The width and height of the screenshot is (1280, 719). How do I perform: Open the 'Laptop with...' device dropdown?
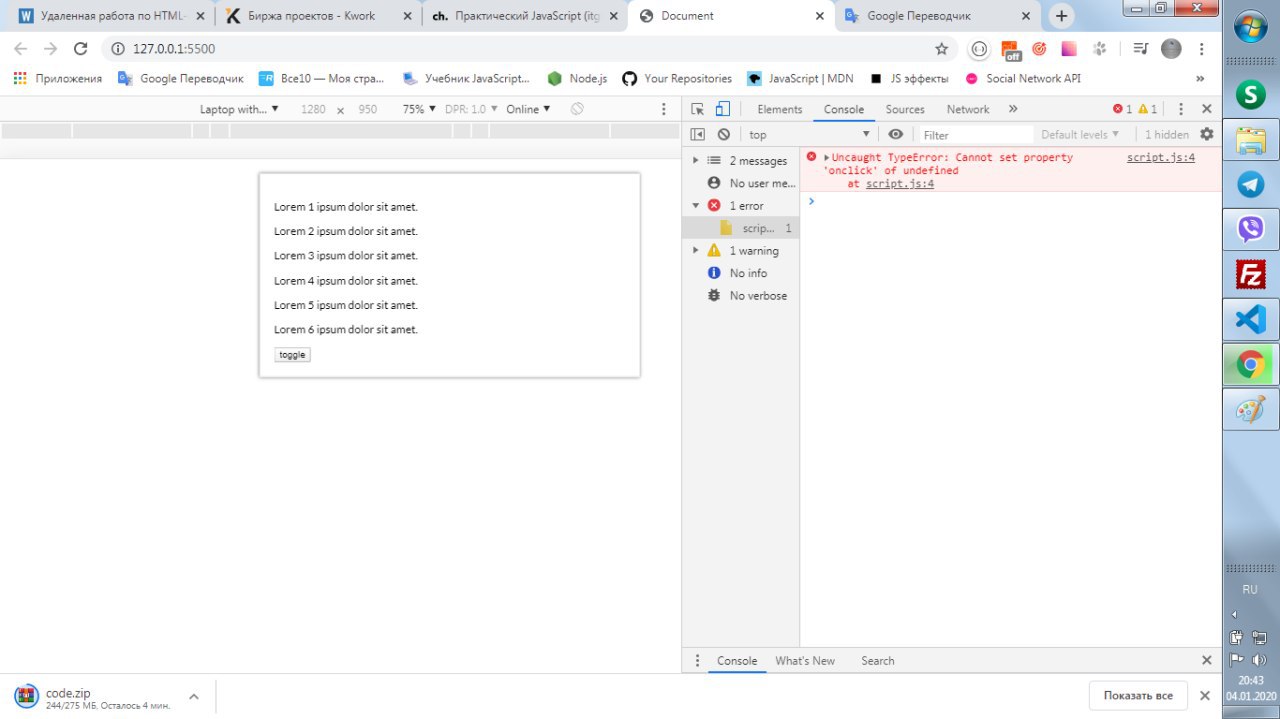click(239, 109)
